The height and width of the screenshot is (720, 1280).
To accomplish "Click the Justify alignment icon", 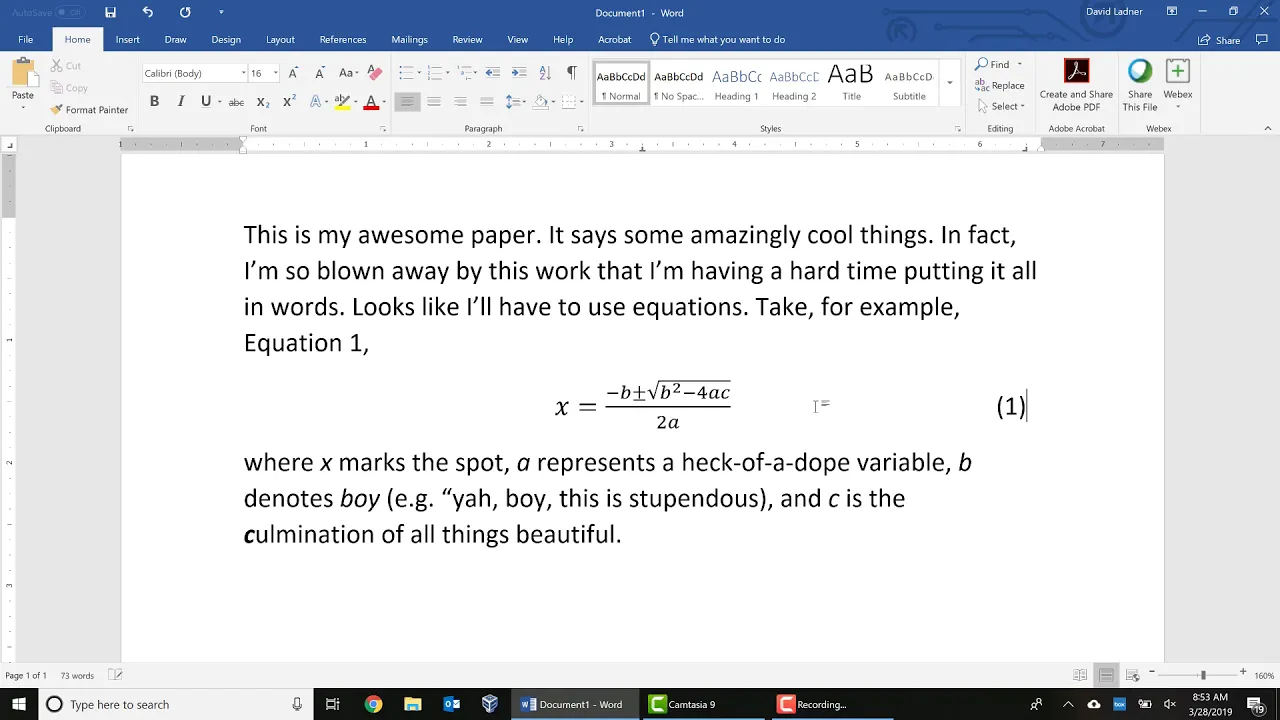I will tap(487, 102).
